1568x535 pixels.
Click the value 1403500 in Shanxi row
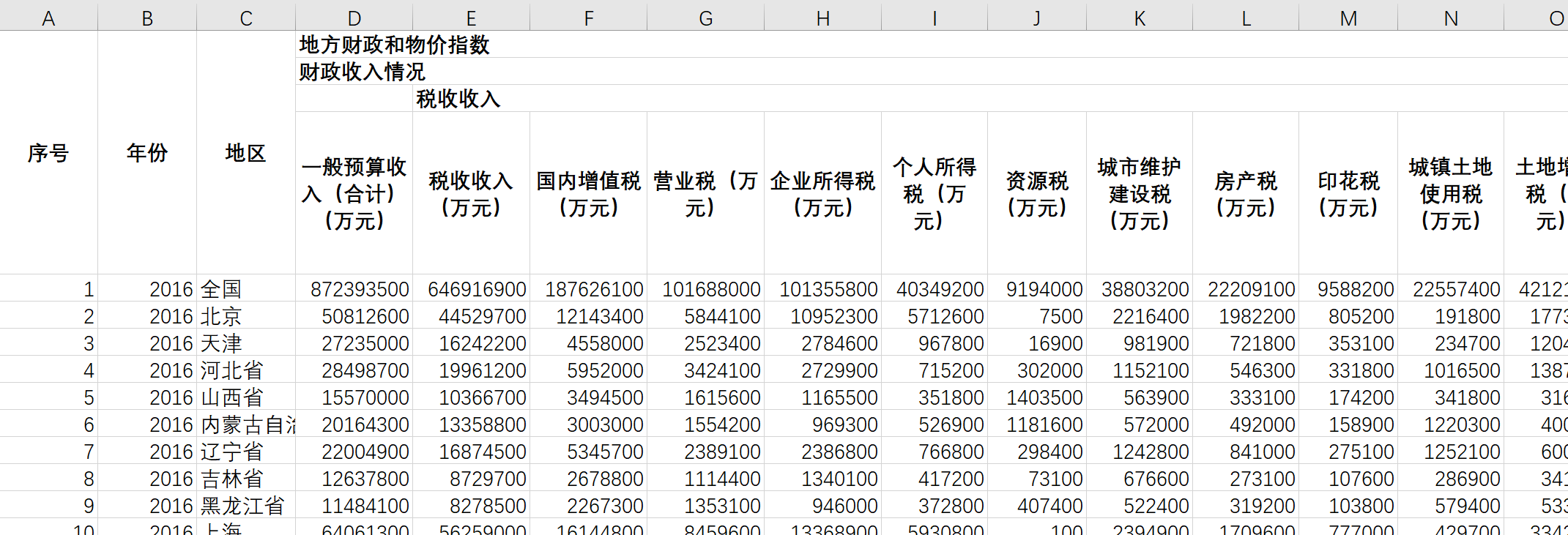point(1044,398)
